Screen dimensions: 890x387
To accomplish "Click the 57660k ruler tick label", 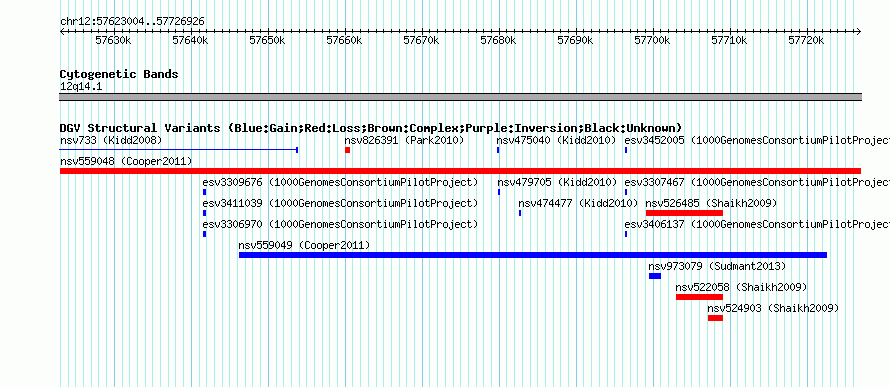I will pos(345,40).
